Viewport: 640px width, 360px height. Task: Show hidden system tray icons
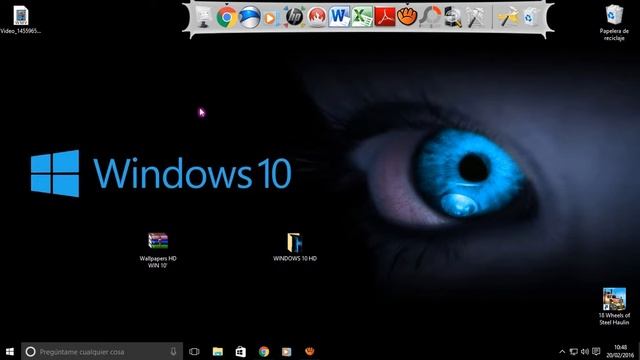click(562, 351)
